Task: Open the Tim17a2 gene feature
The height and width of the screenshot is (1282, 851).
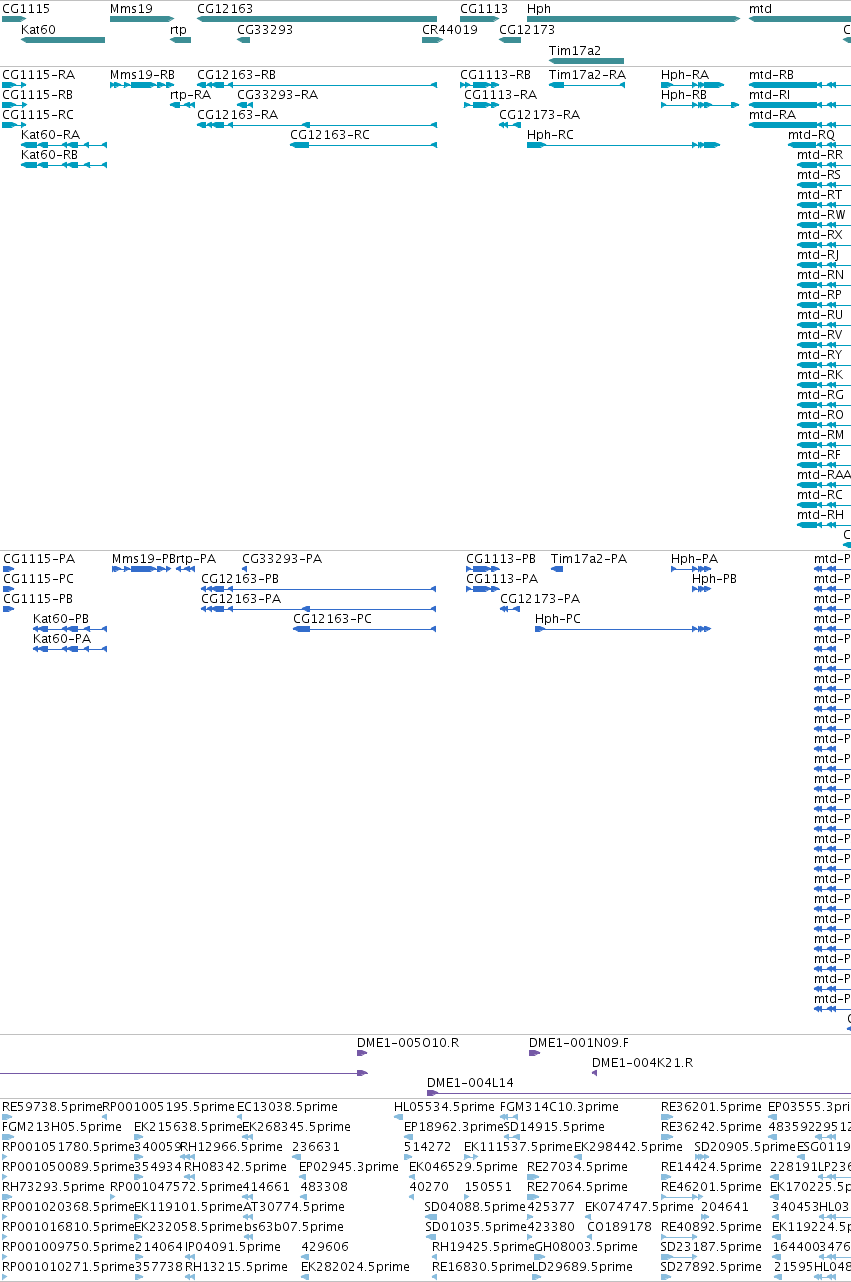Action: 586,61
